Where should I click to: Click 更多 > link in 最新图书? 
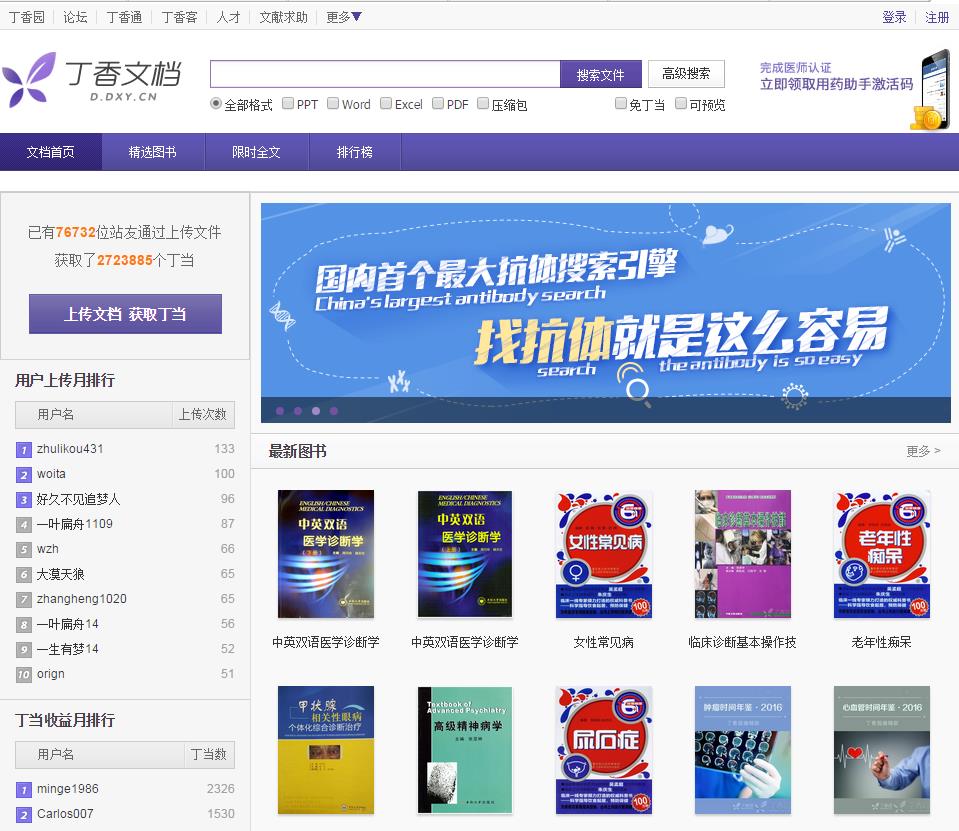923,451
